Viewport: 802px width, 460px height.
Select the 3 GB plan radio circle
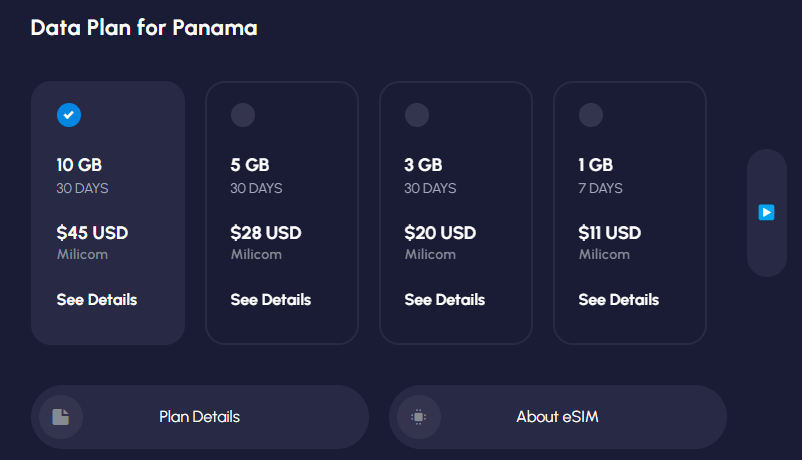click(x=417, y=115)
